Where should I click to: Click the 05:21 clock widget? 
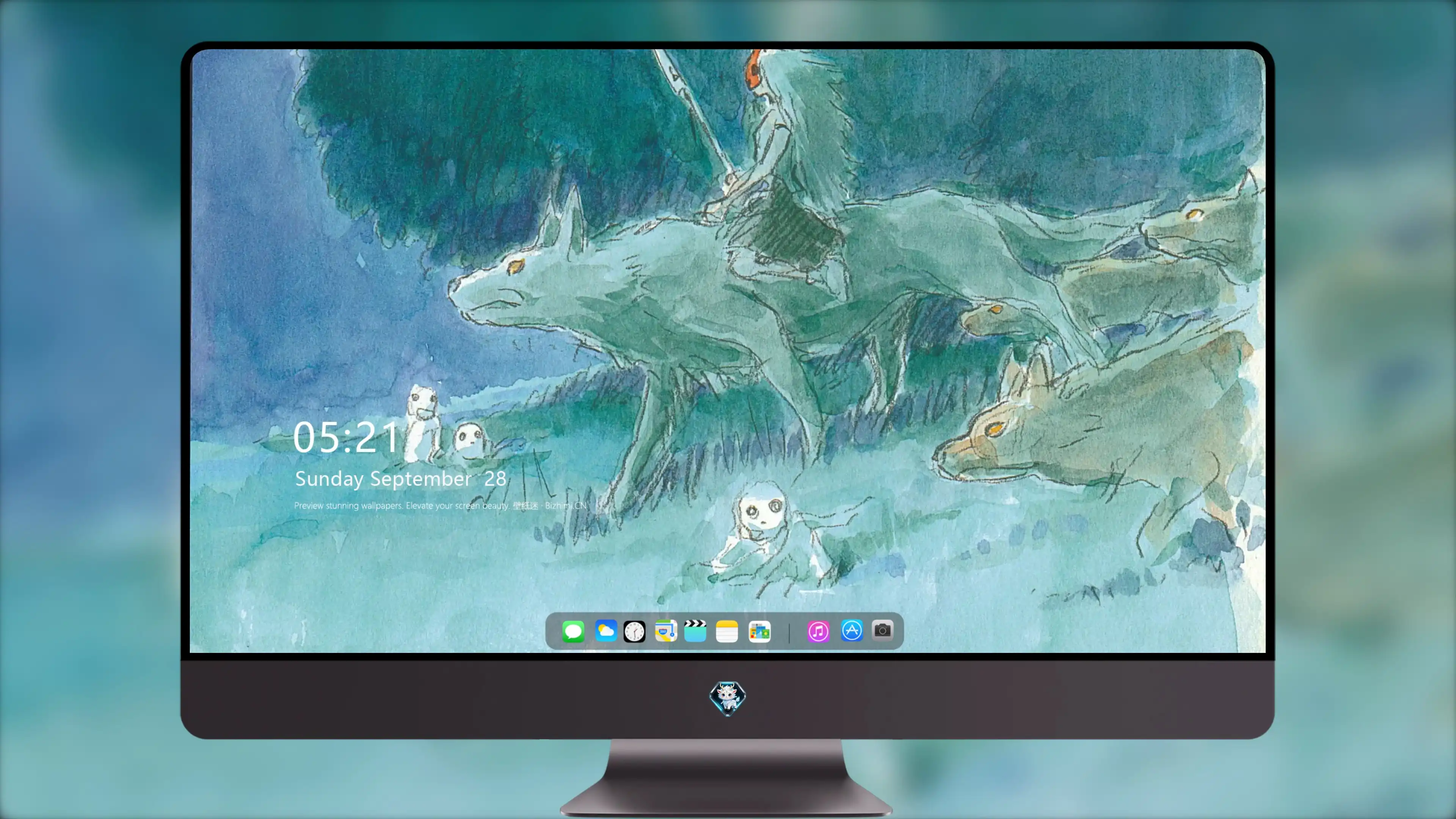pyautogui.click(x=346, y=438)
